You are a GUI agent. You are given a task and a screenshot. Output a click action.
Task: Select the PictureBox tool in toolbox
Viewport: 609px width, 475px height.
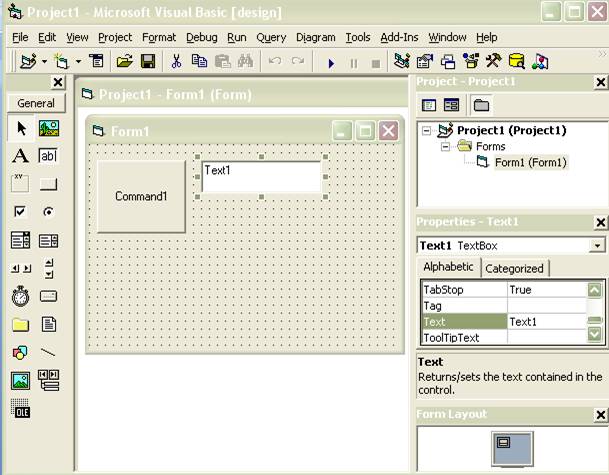(x=48, y=128)
